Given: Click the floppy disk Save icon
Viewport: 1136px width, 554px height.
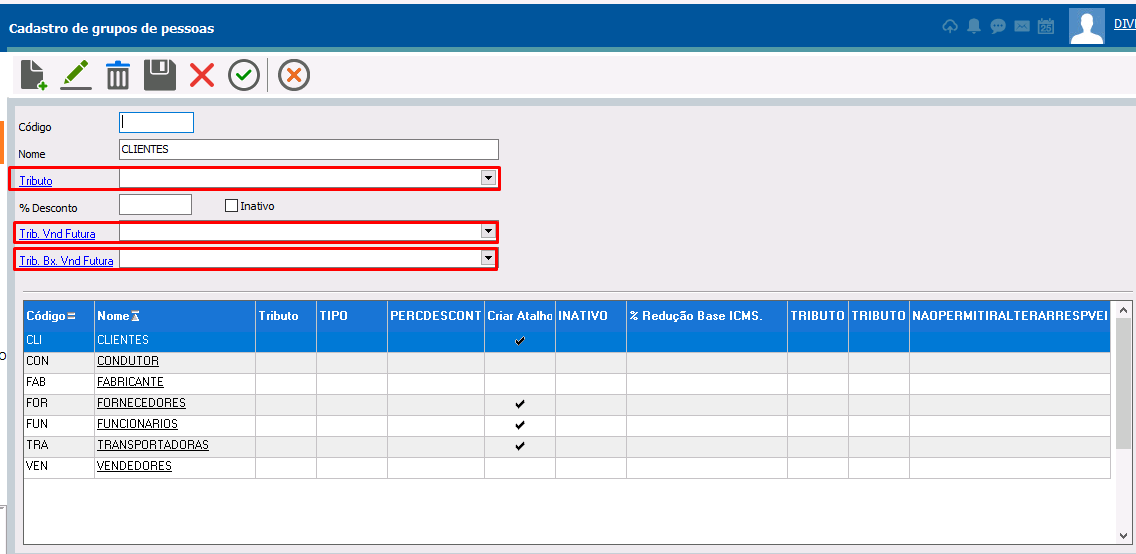Looking at the screenshot, I should pyautogui.click(x=160, y=75).
